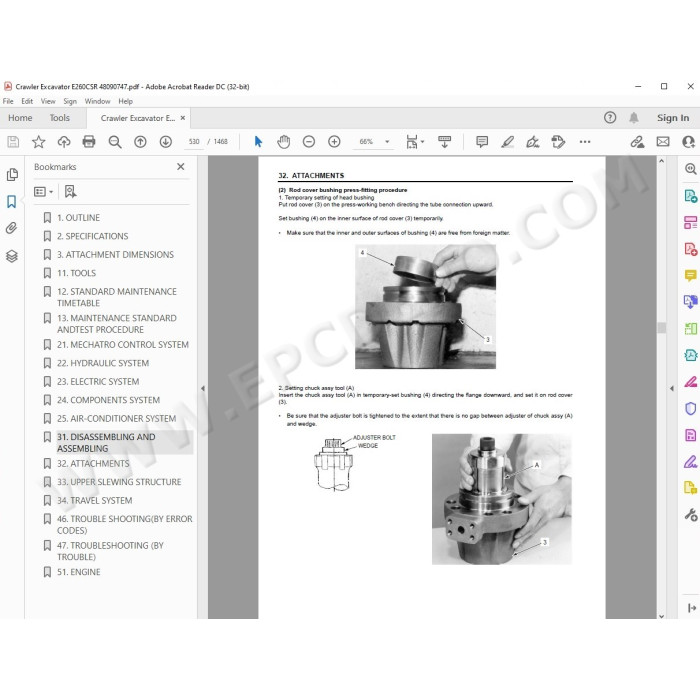Zoom in with plus icon
Image resolution: width=700 pixels, height=700 pixels.
click(x=334, y=142)
